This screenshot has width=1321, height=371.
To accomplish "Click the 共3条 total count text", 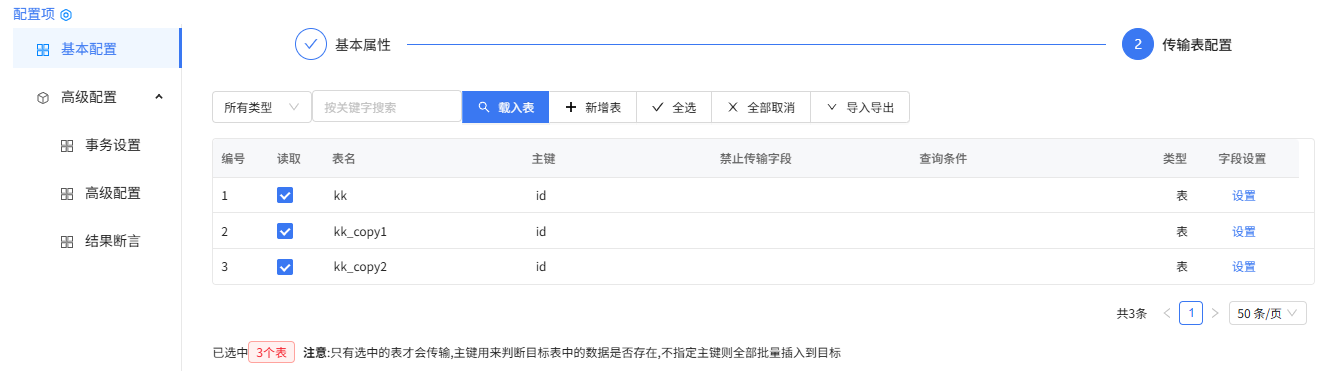I will pos(1132,313).
